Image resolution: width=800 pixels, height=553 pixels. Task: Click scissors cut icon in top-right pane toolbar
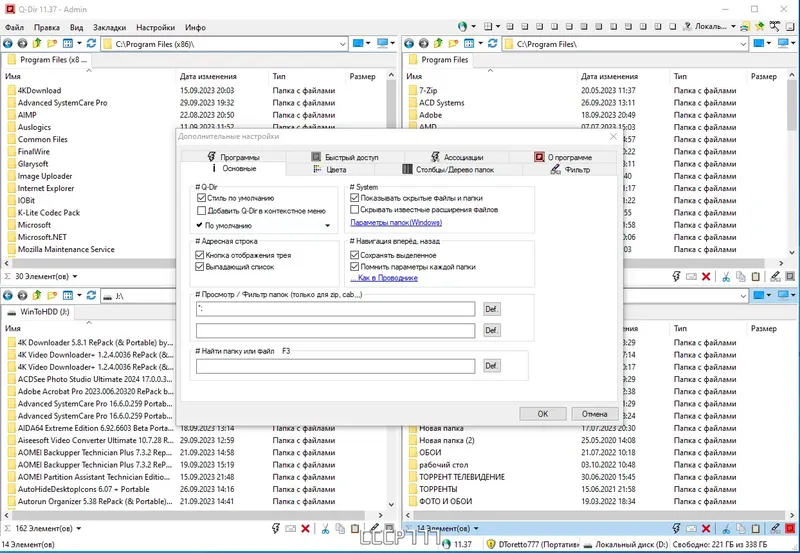(x=726, y=276)
